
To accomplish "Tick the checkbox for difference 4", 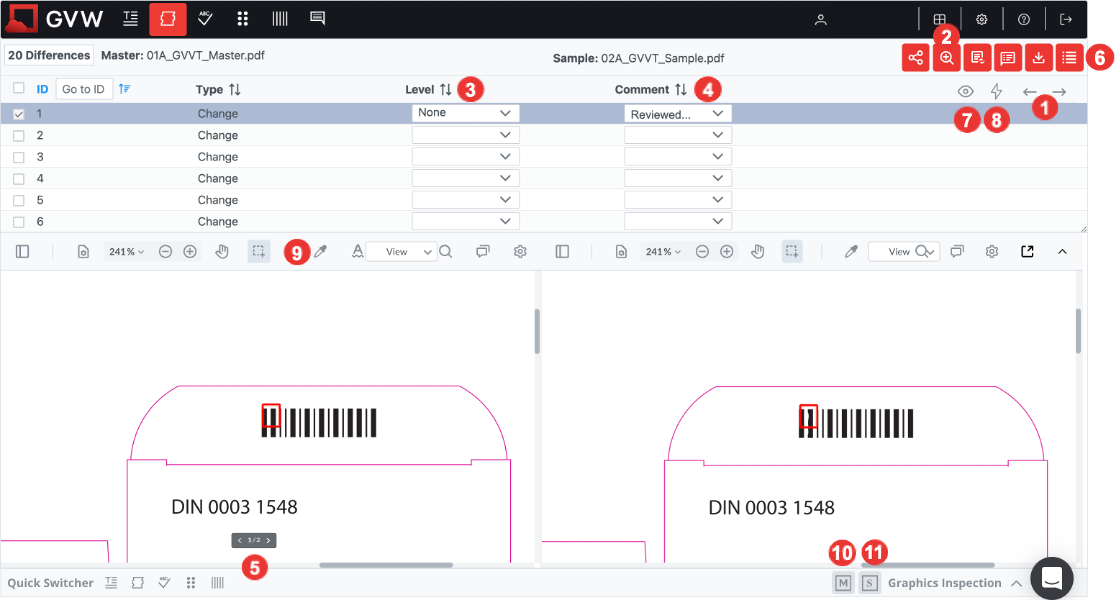I will point(19,179).
